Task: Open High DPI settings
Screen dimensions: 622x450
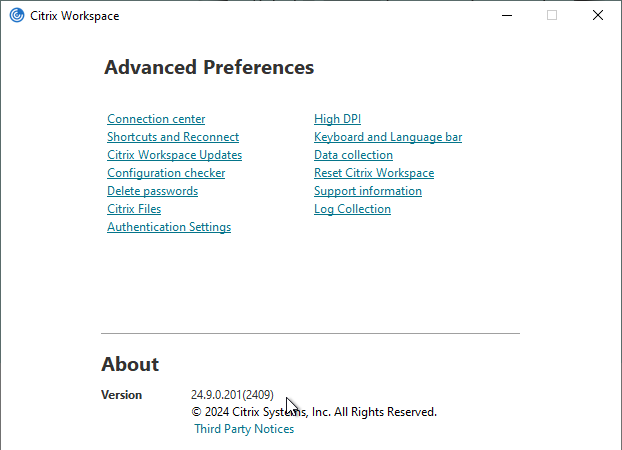Action: [x=337, y=119]
